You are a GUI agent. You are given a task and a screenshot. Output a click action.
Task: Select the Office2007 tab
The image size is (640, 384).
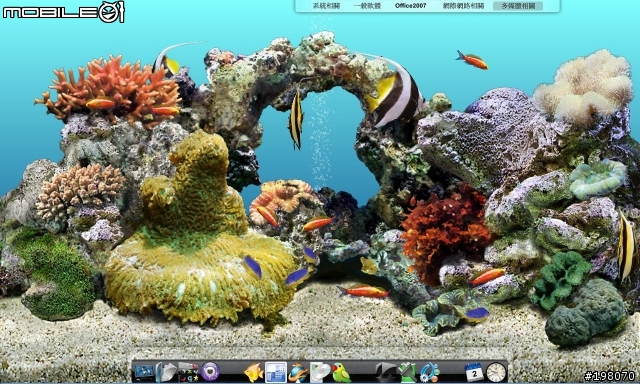click(x=411, y=6)
